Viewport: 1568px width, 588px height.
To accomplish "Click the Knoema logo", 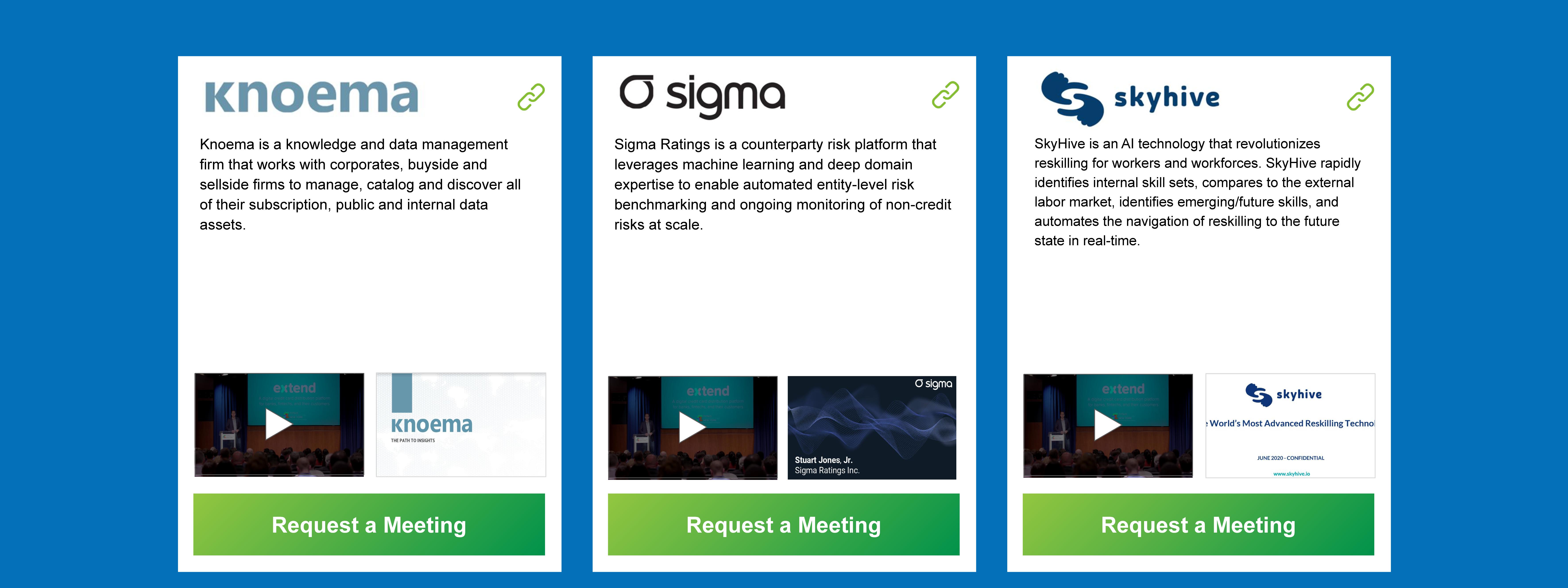I will 311,97.
